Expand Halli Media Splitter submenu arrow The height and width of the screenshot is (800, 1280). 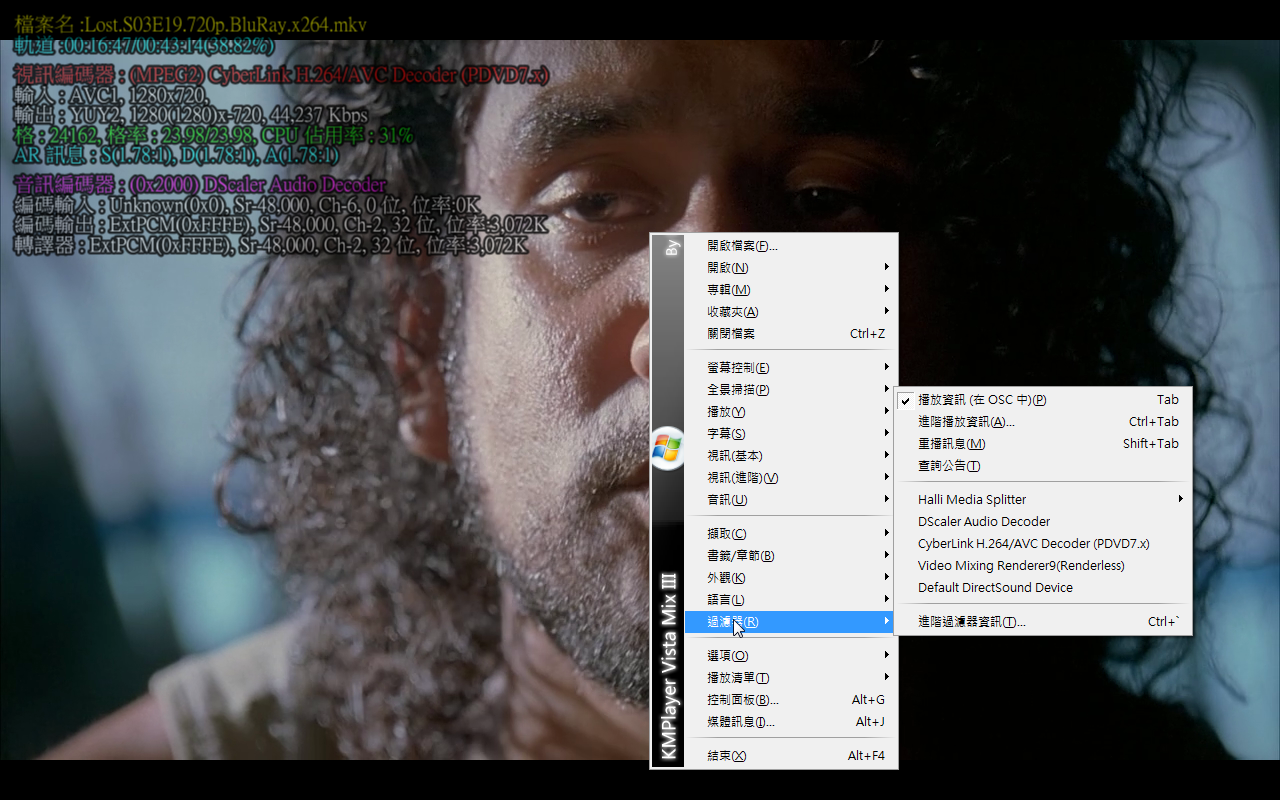point(1181,500)
